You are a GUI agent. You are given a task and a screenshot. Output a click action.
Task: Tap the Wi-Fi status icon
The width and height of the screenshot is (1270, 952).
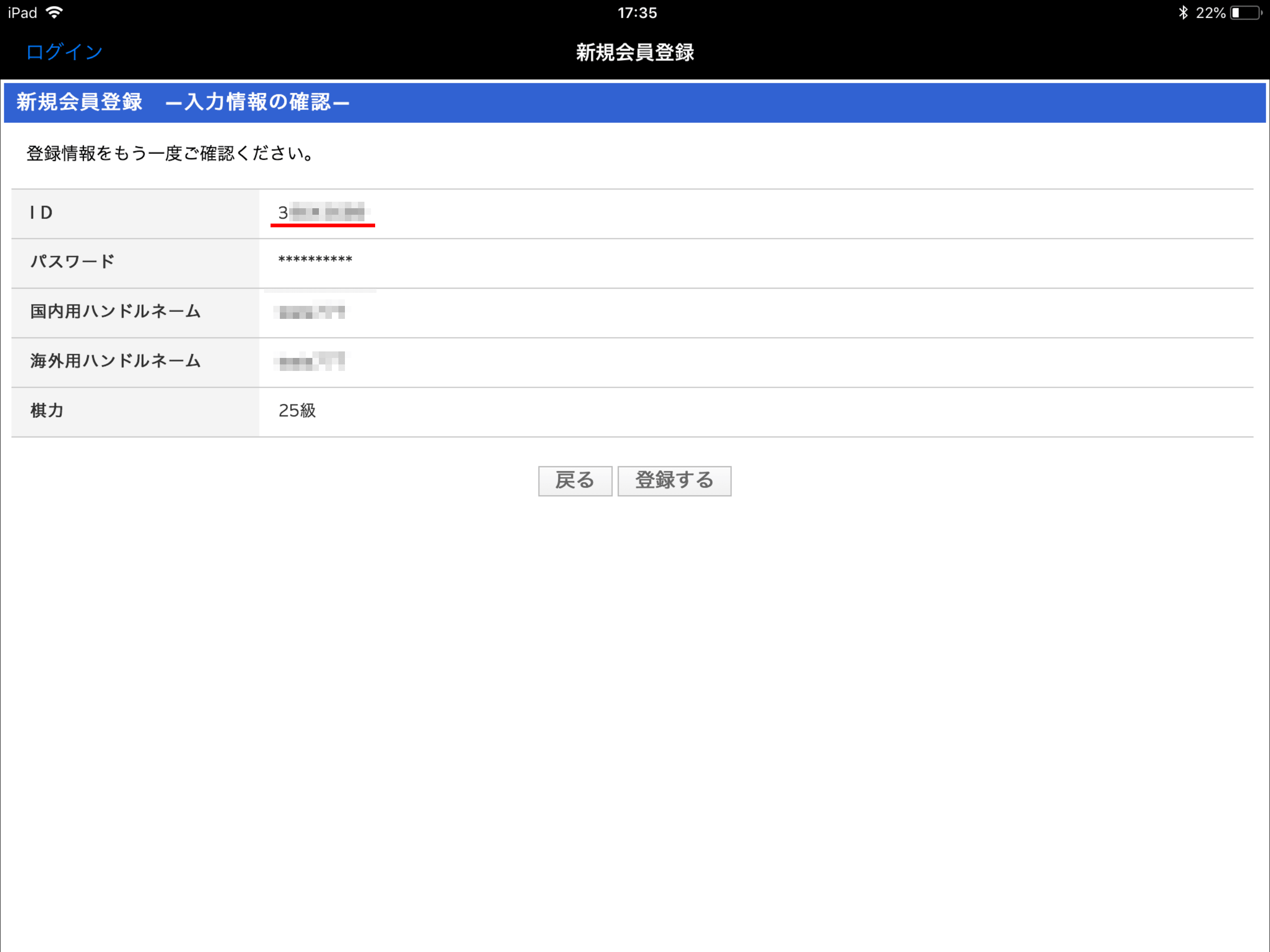pos(54,13)
